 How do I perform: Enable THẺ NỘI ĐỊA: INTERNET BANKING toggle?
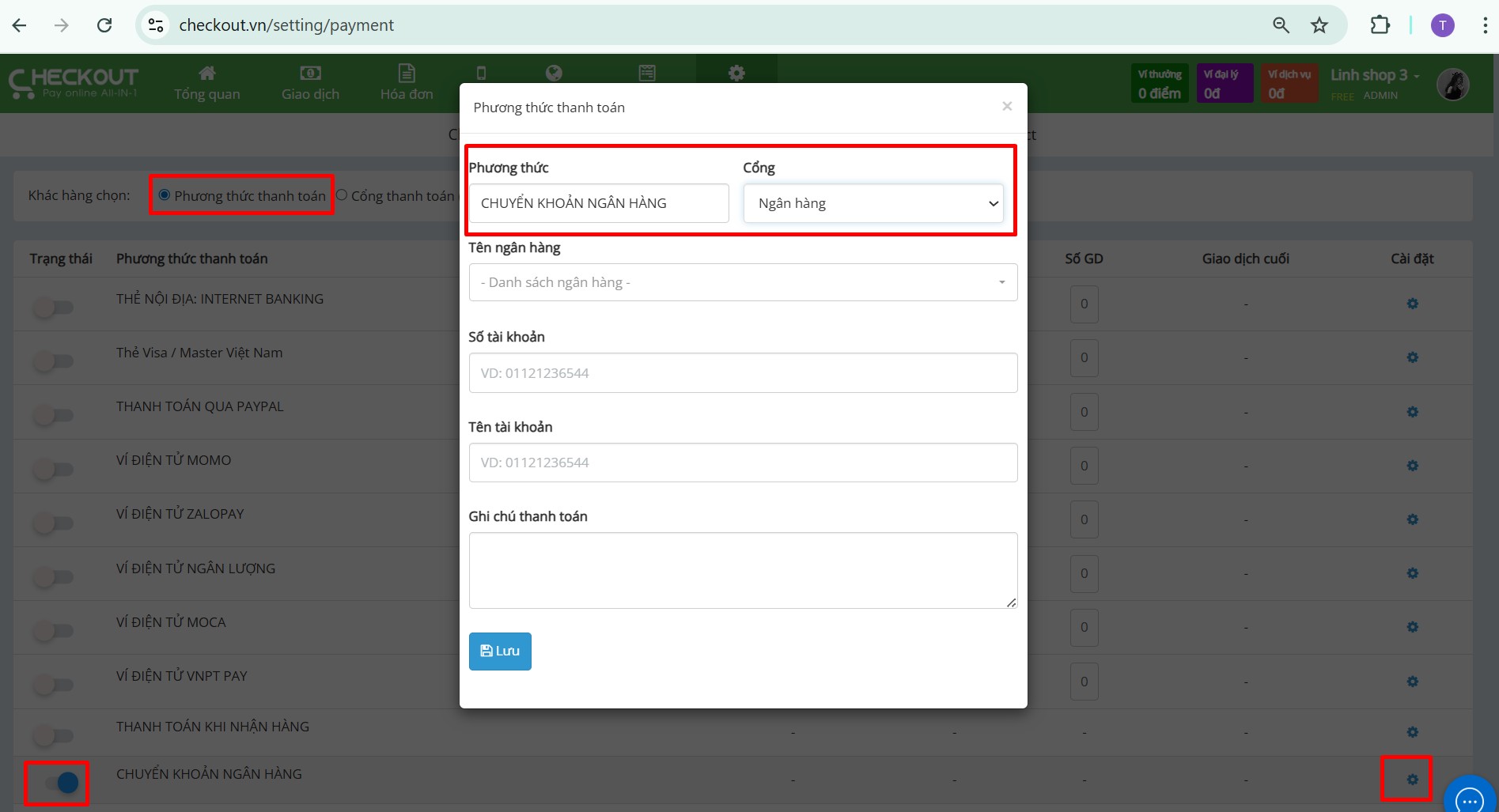53,307
